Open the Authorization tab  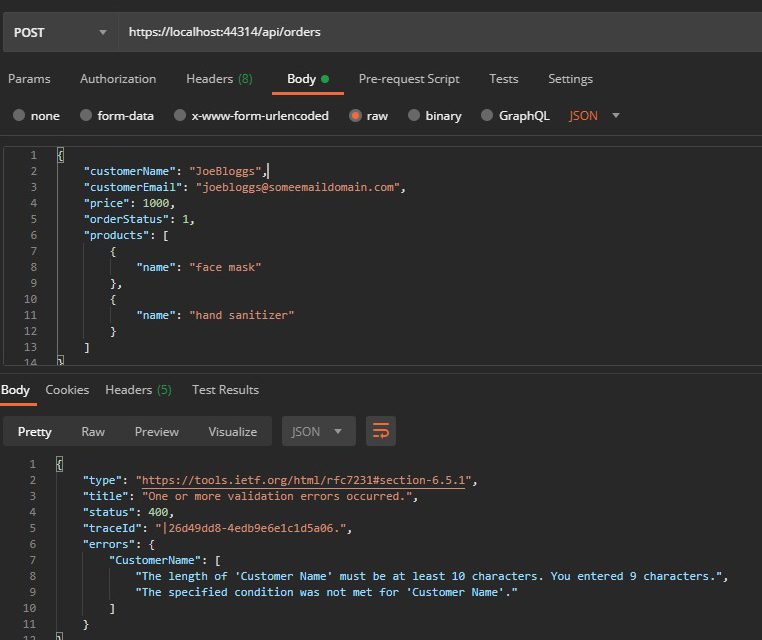click(x=118, y=79)
